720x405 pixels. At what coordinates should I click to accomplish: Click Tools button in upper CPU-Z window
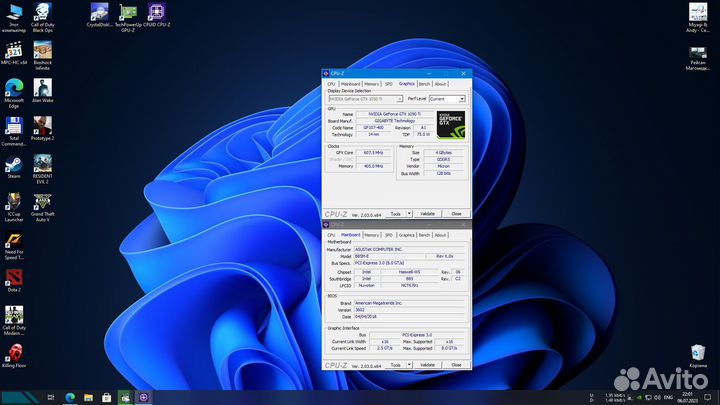396,214
